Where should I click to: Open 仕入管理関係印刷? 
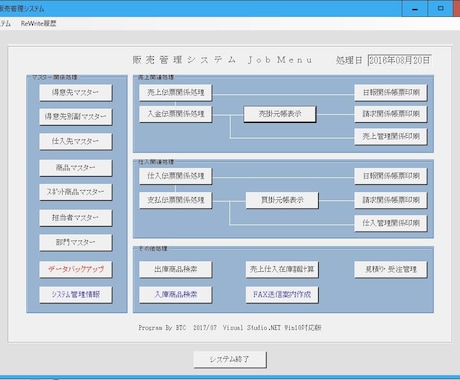[391, 223]
